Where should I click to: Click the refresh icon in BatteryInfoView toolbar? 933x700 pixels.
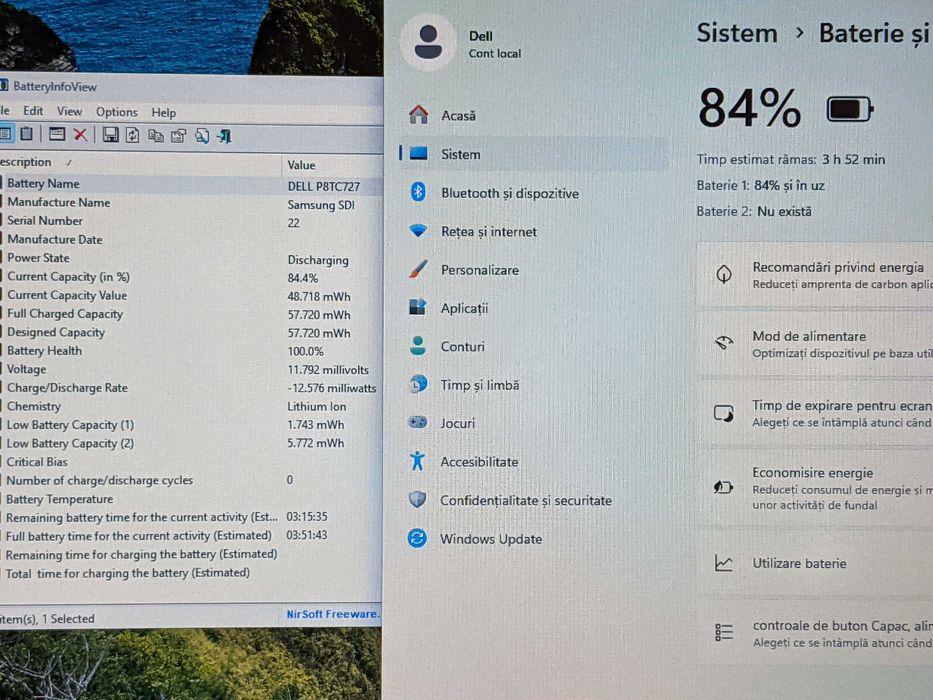132,136
